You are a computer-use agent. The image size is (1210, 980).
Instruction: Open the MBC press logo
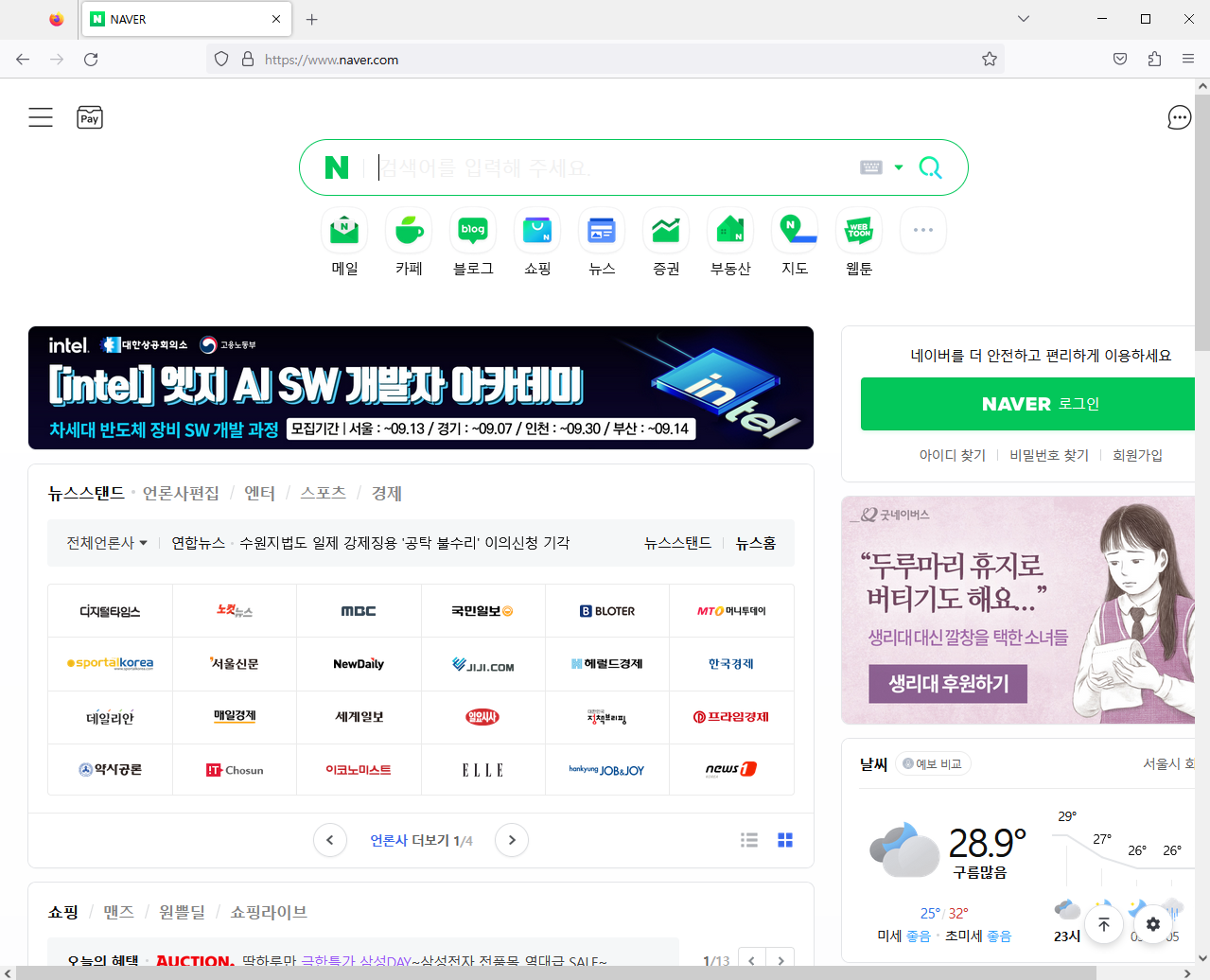359,611
